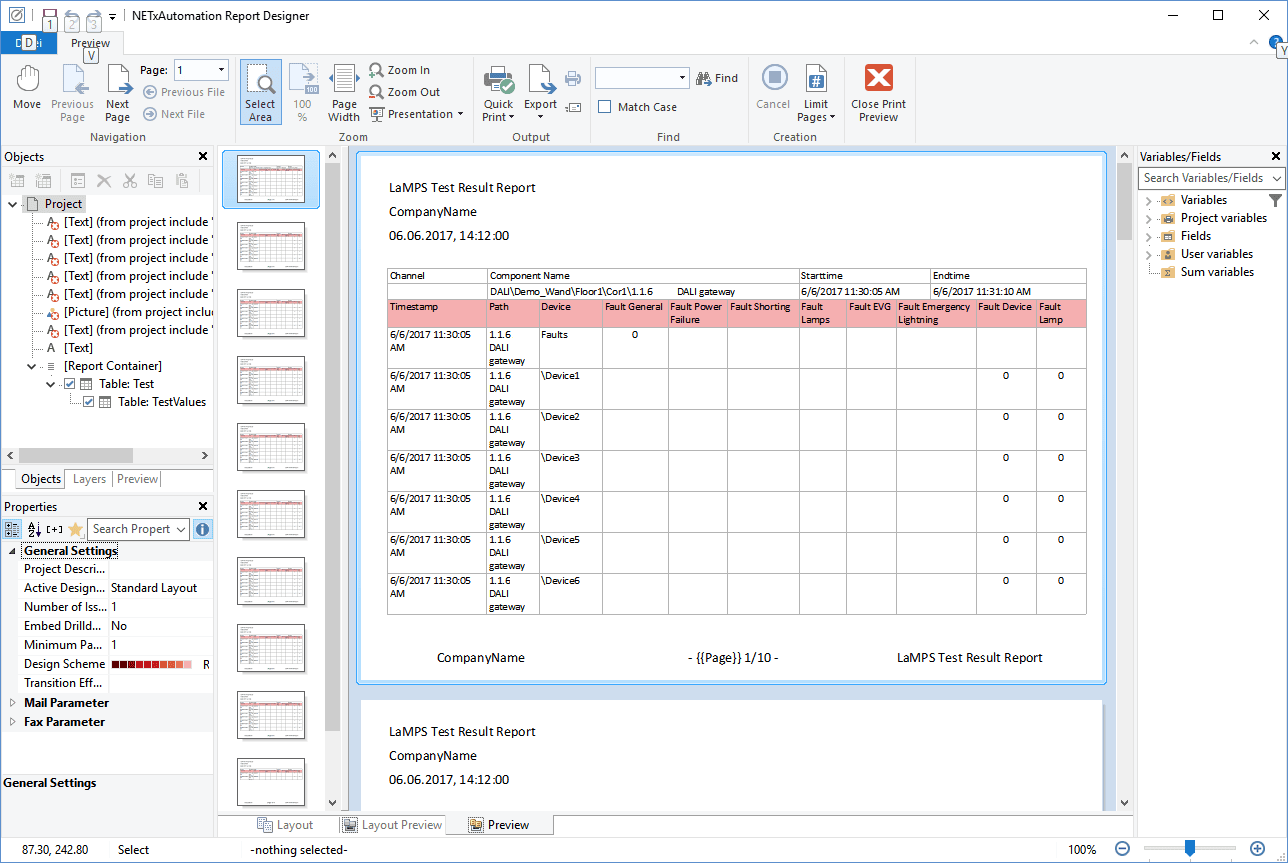Uncheck the Table: Test checkbox

click(69, 384)
